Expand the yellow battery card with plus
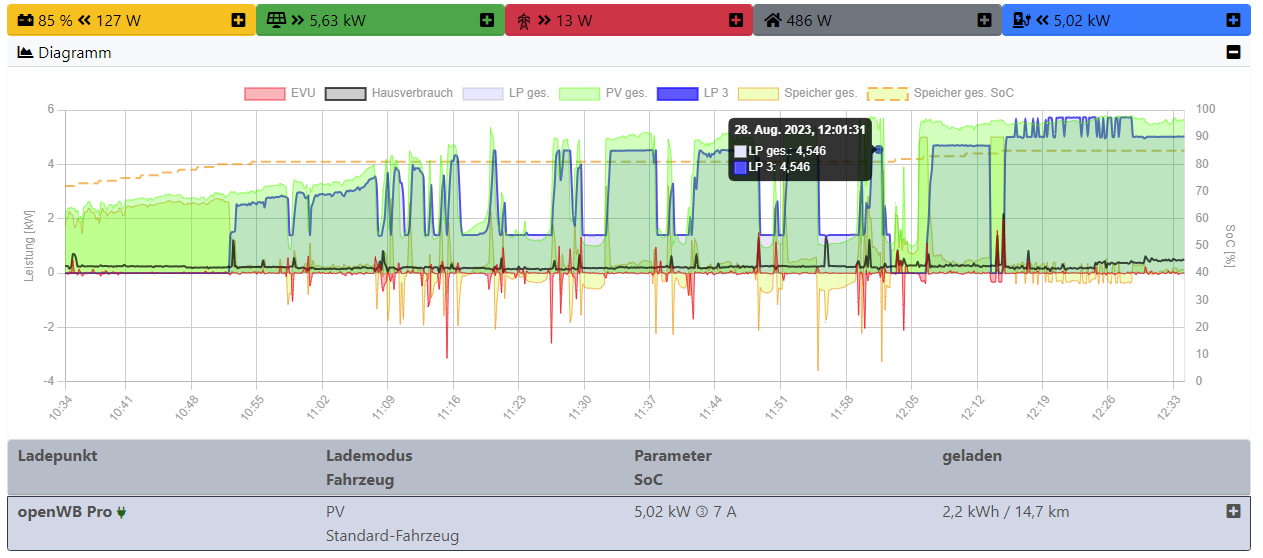Image resolution: width=1263 pixels, height=558 pixels. click(x=238, y=20)
